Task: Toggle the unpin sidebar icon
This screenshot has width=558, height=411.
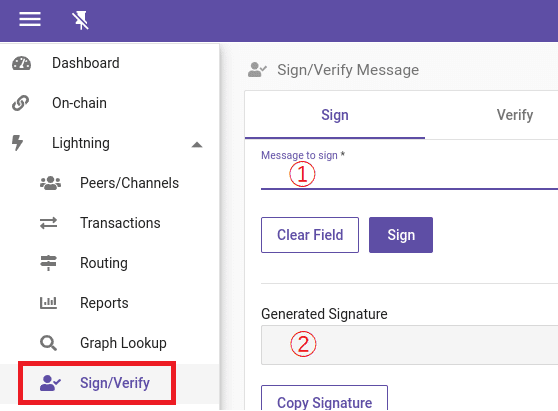Action: click(80, 20)
